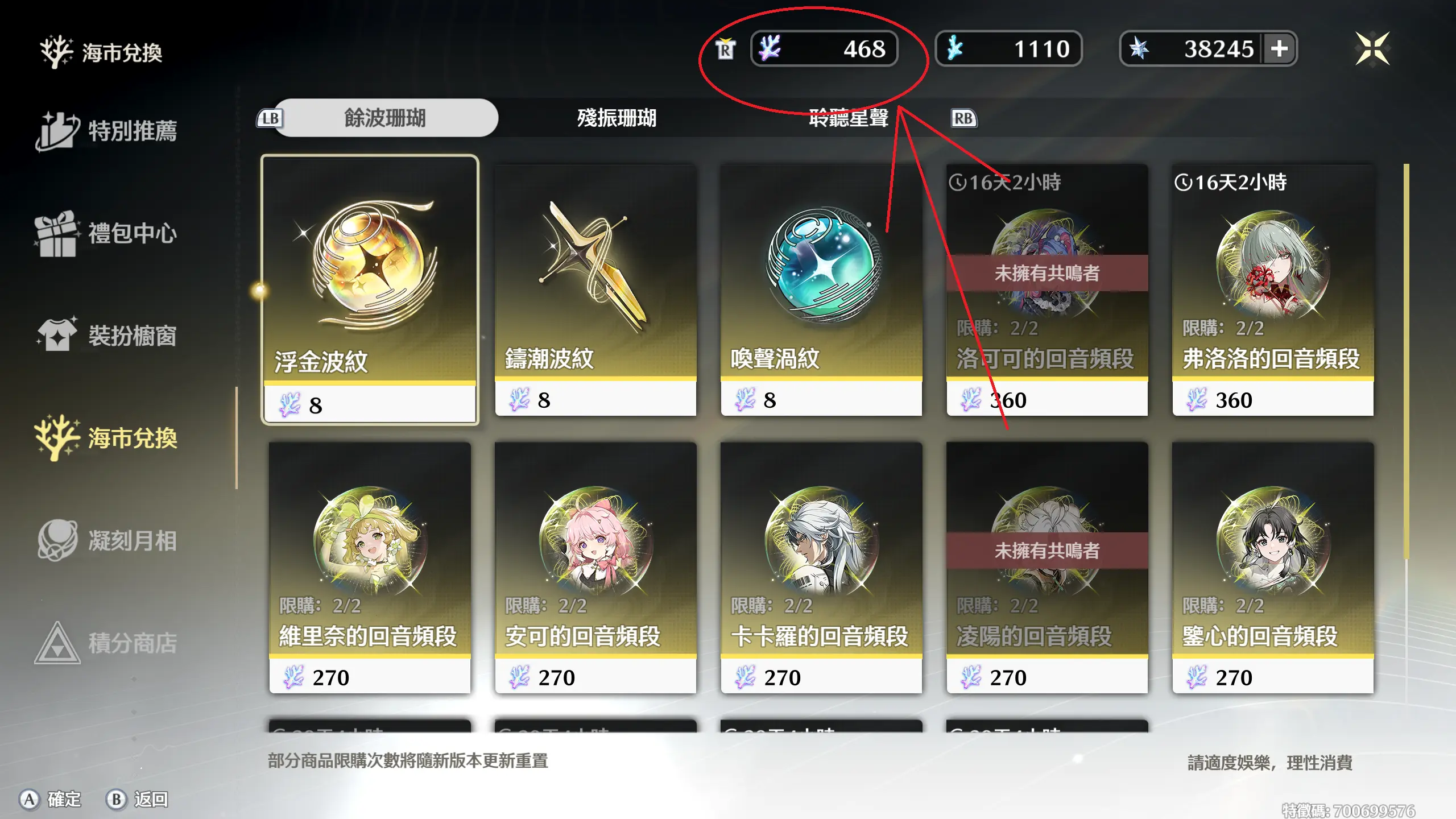Click the plus icon beside 38245
The image size is (1456, 819).
tap(1279, 48)
